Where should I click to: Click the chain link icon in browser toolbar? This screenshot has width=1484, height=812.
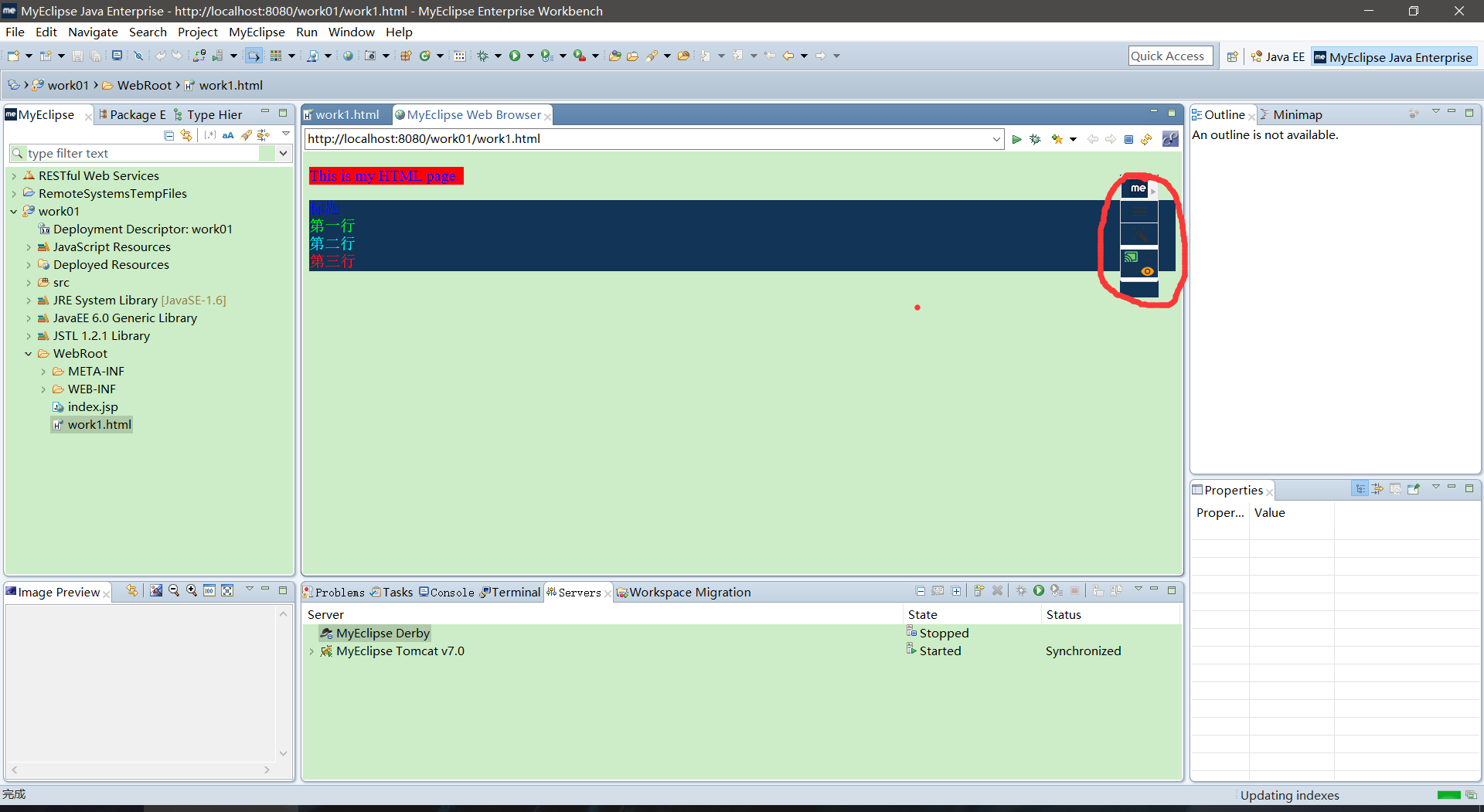point(1170,139)
